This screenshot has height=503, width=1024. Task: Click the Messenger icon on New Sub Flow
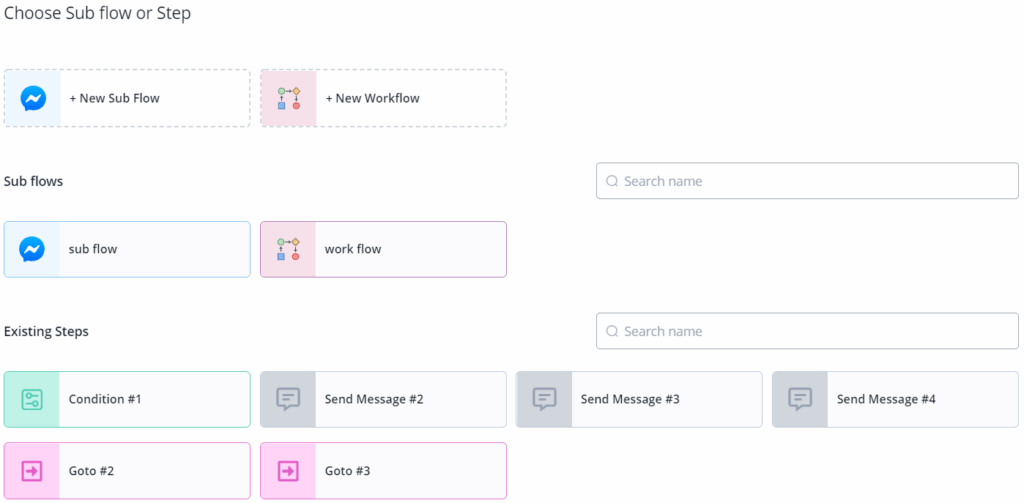tap(32, 98)
